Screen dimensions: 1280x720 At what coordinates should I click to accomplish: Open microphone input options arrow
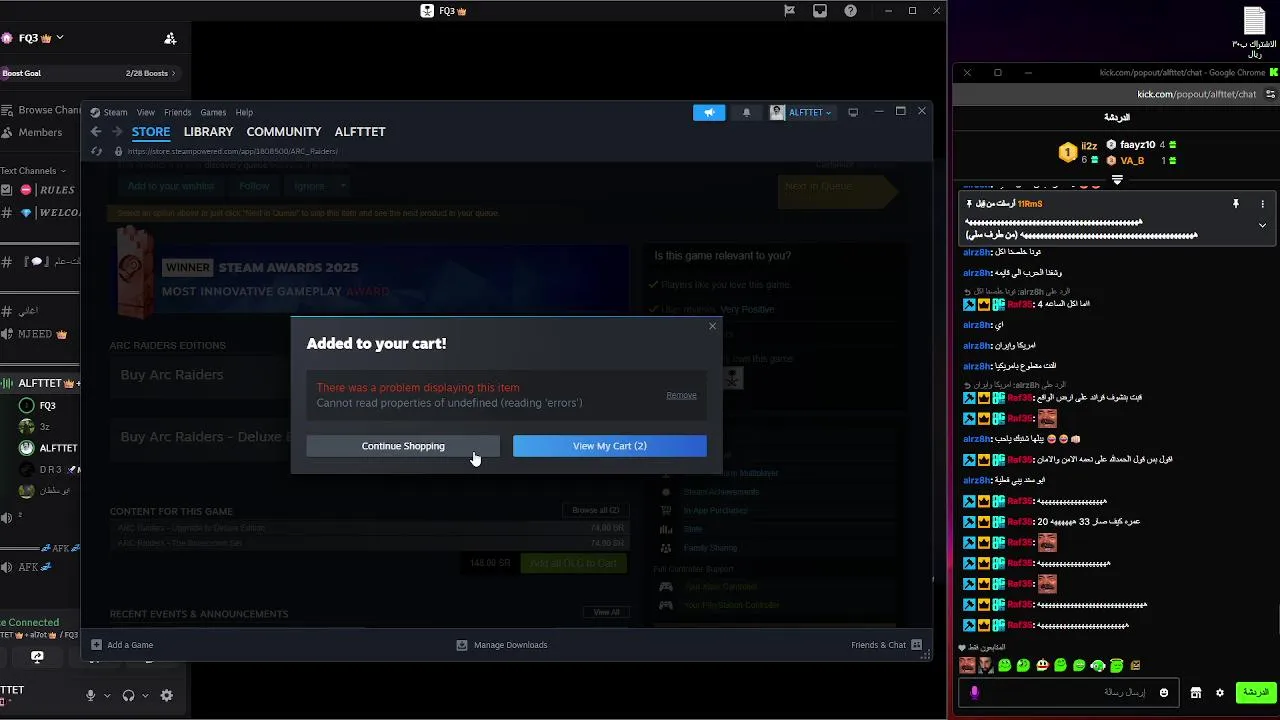107,696
